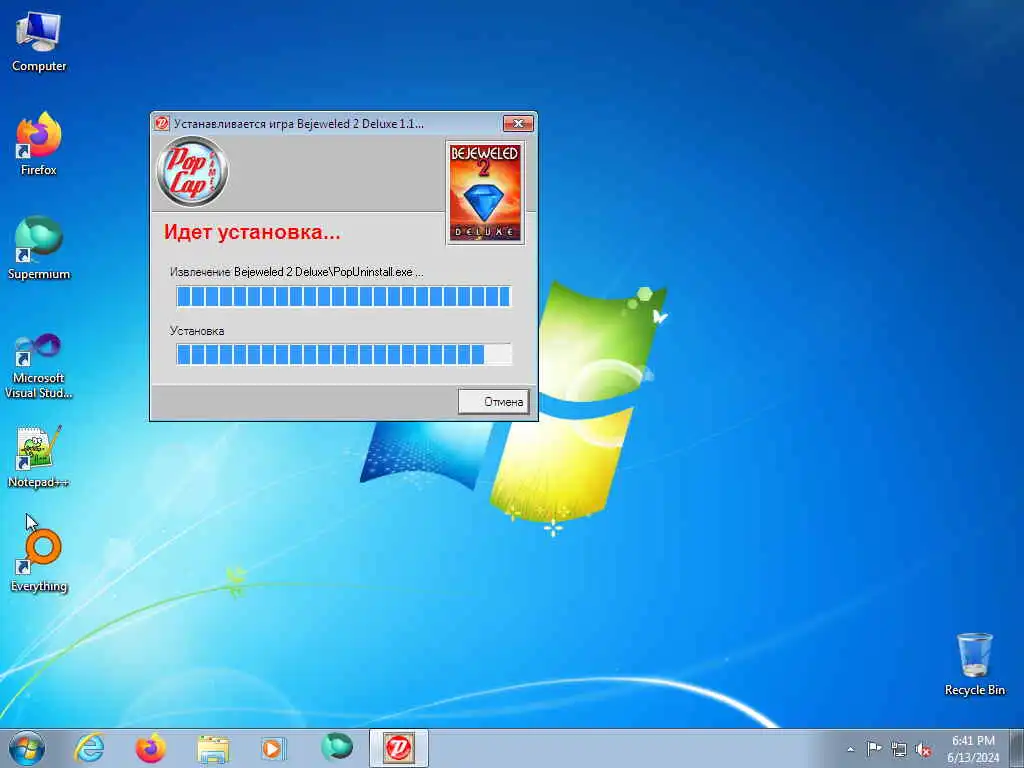Select the Firefox desktop shortcut
The width and height of the screenshot is (1024, 768).
click(x=39, y=144)
